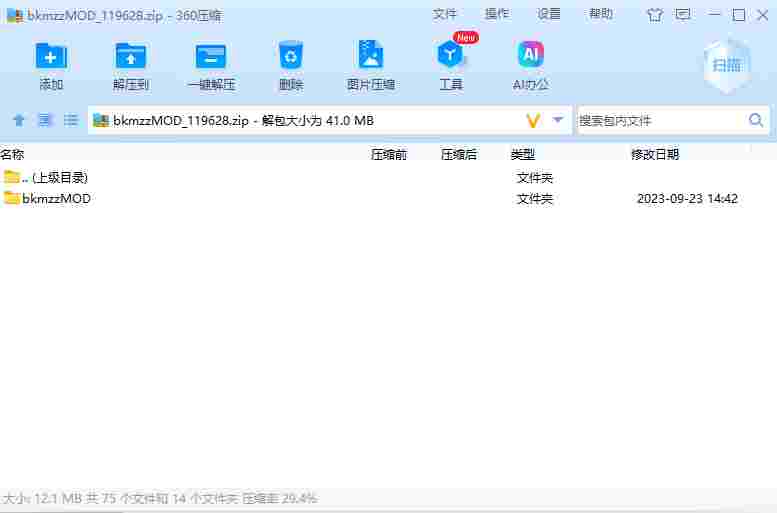Run 一键解压 one-click extract

pos(211,57)
